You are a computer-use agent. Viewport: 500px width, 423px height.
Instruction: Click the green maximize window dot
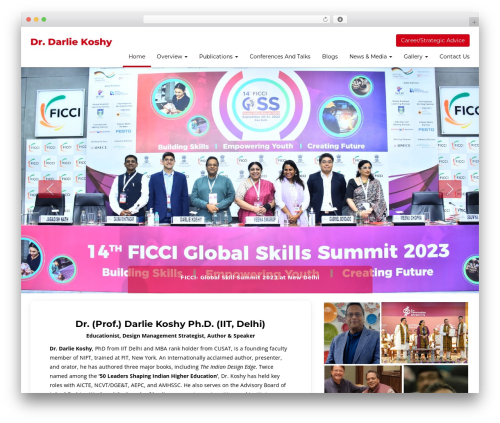44,19
